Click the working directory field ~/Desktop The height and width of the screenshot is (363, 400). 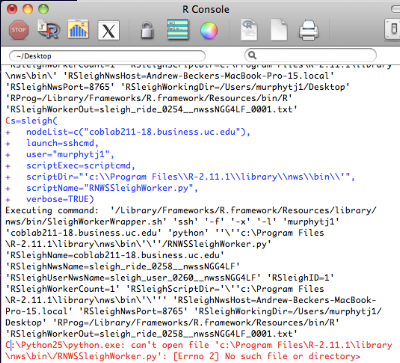[107, 56]
